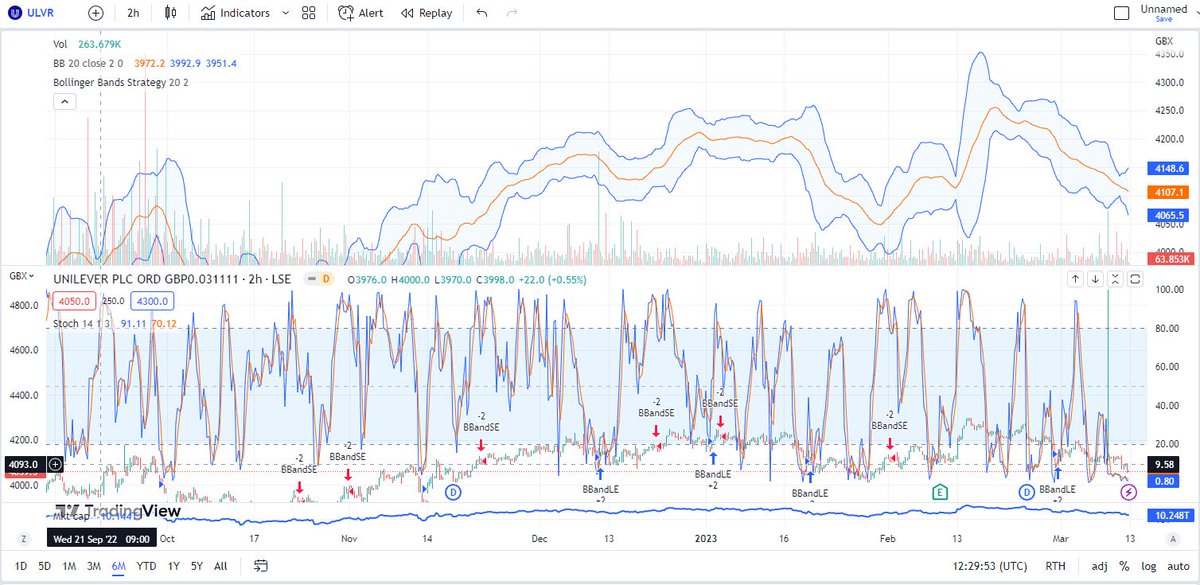Select the 1M date range
The width and height of the screenshot is (1200, 585).
coord(70,566)
